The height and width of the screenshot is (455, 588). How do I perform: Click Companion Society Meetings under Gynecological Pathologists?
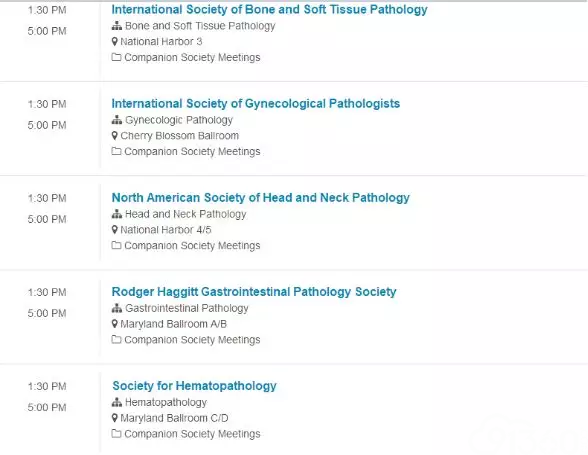(x=192, y=152)
